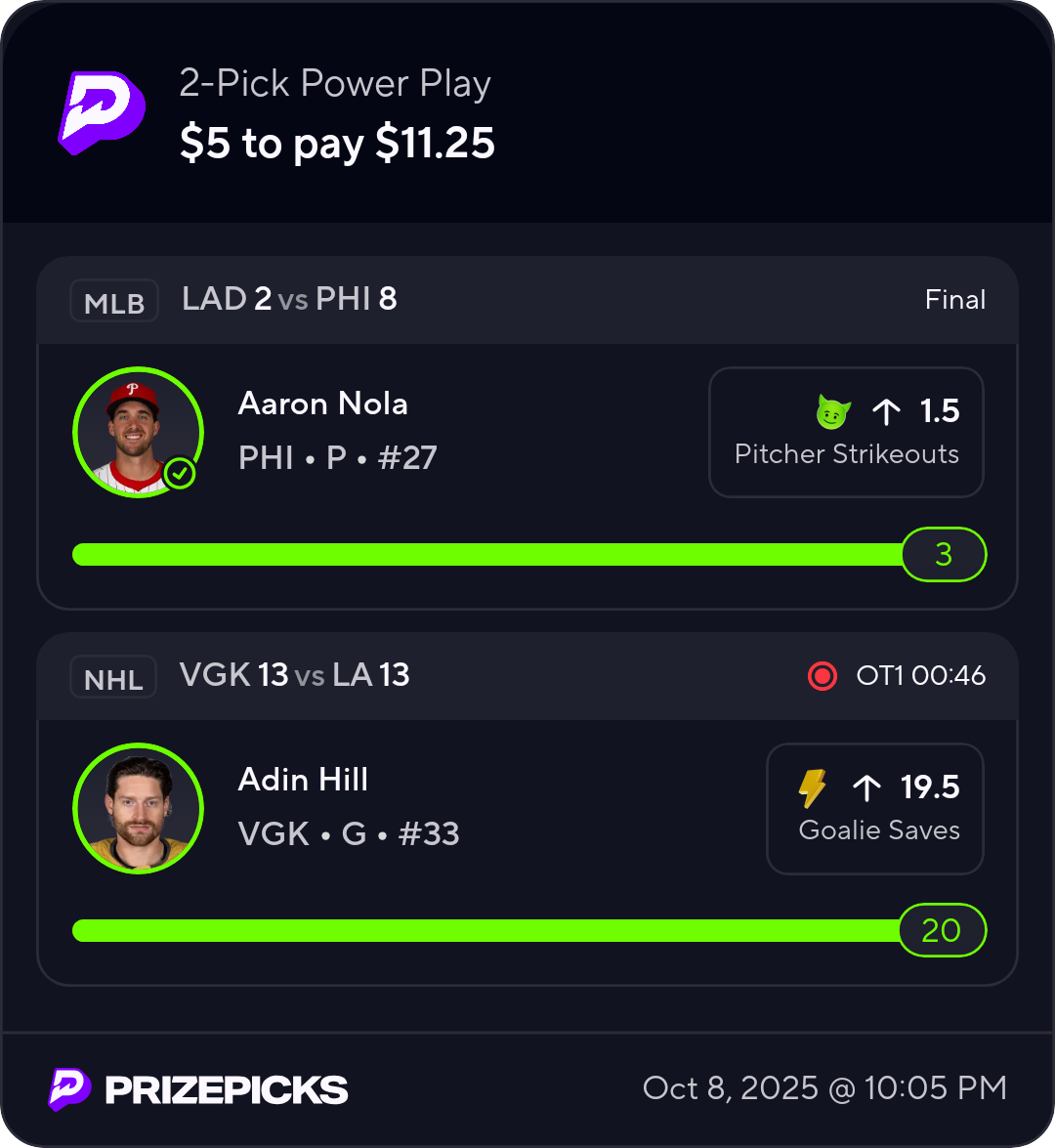The width and height of the screenshot is (1055, 1148).
Task: Click the yellow lightning bolt icon
Action: (x=813, y=788)
